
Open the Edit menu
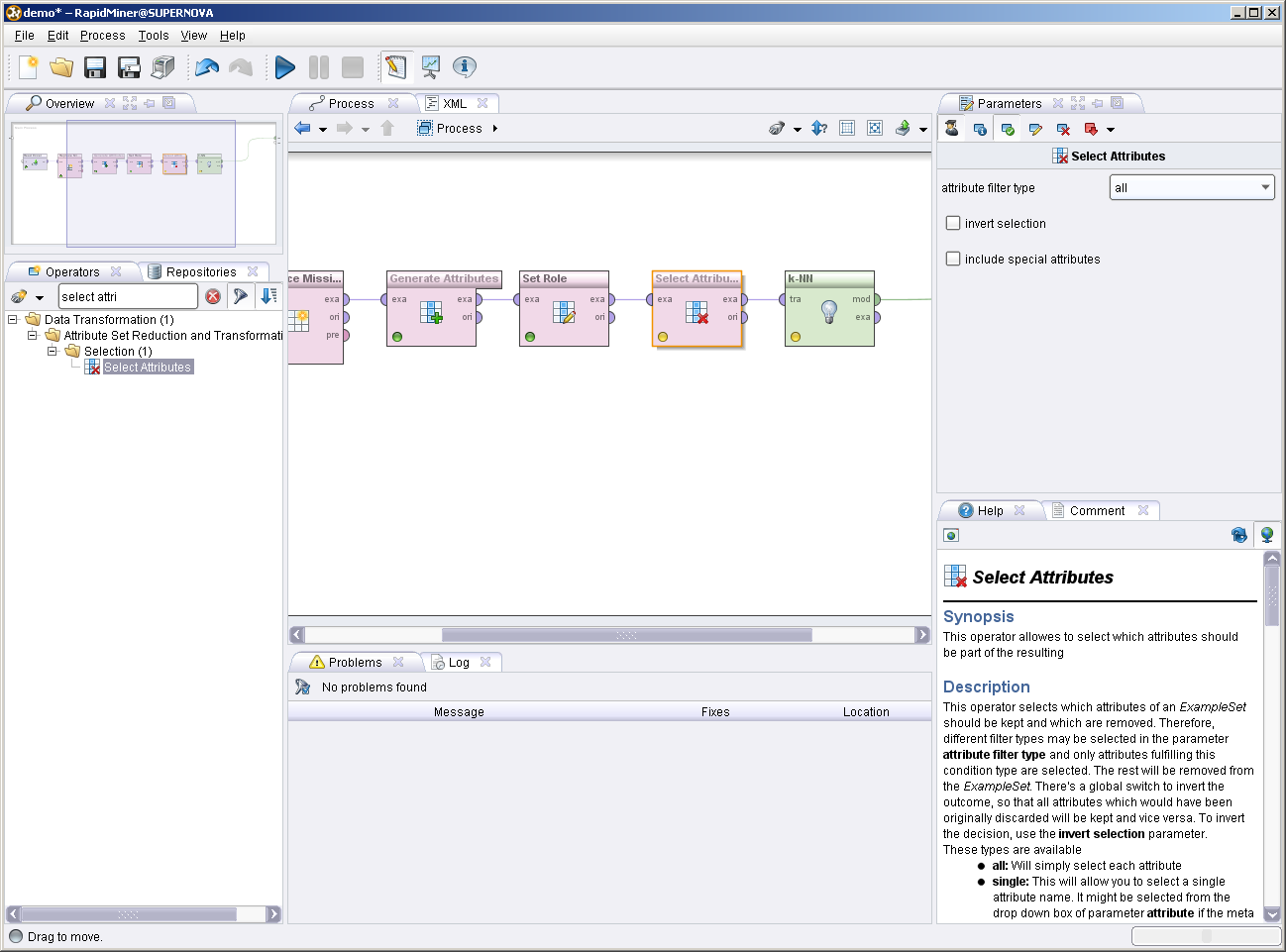pyautogui.click(x=58, y=35)
